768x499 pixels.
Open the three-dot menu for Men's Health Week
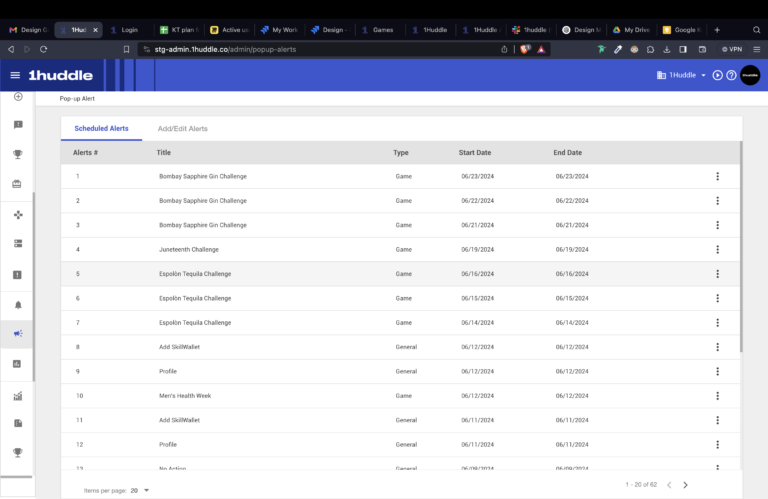[x=717, y=396]
